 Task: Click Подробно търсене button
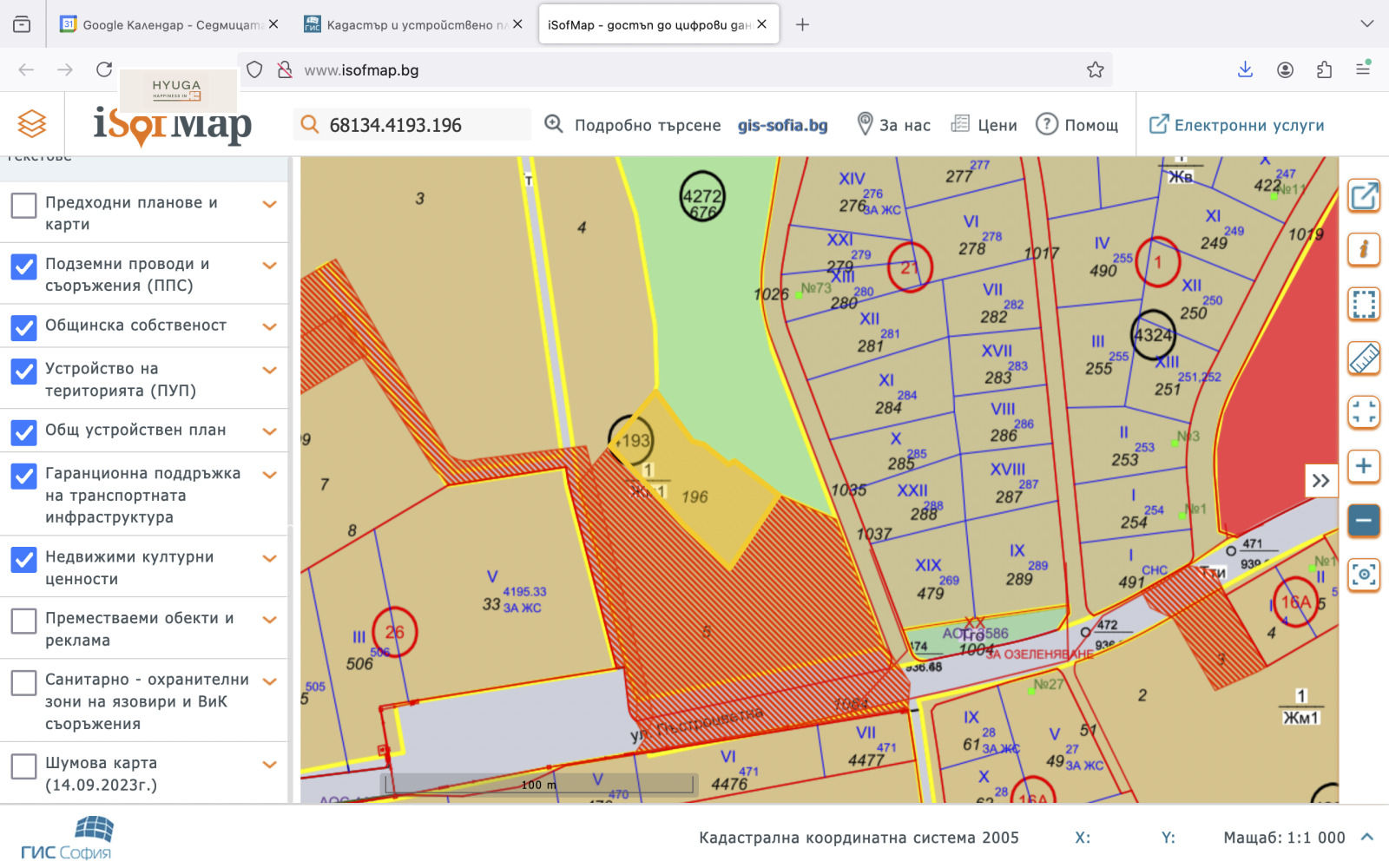[x=633, y=125]
